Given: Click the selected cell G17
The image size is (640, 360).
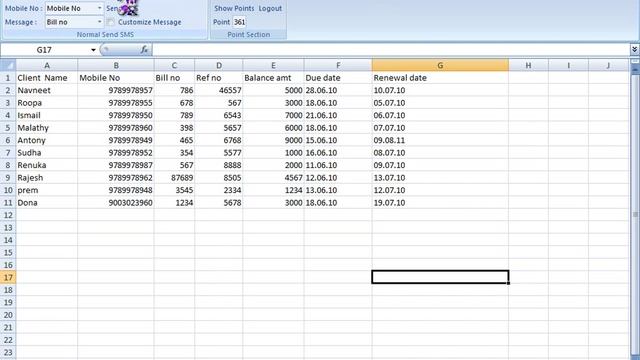Looking at the screenshot, I should point(440,277).
